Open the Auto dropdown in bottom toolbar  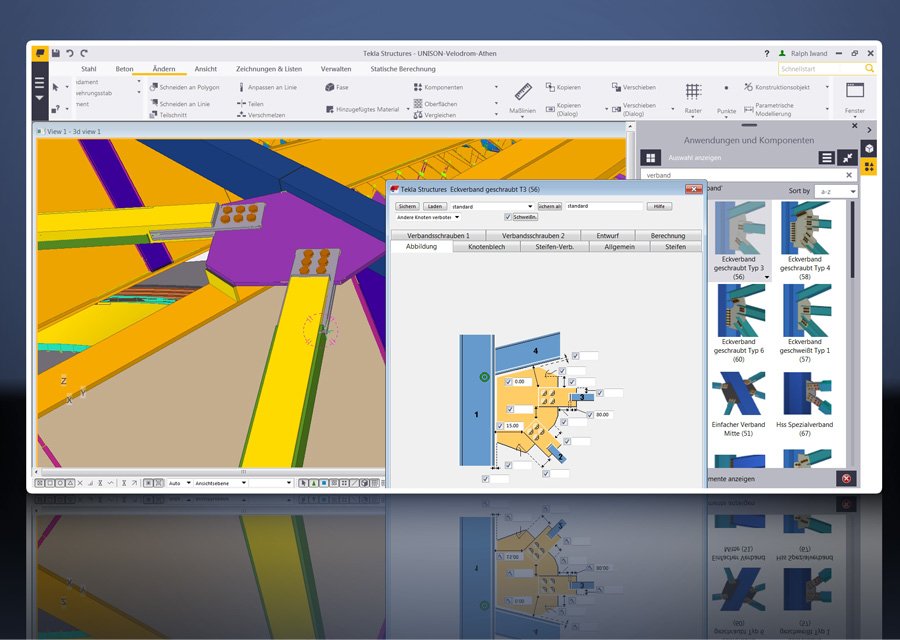(x=179, y=483)
